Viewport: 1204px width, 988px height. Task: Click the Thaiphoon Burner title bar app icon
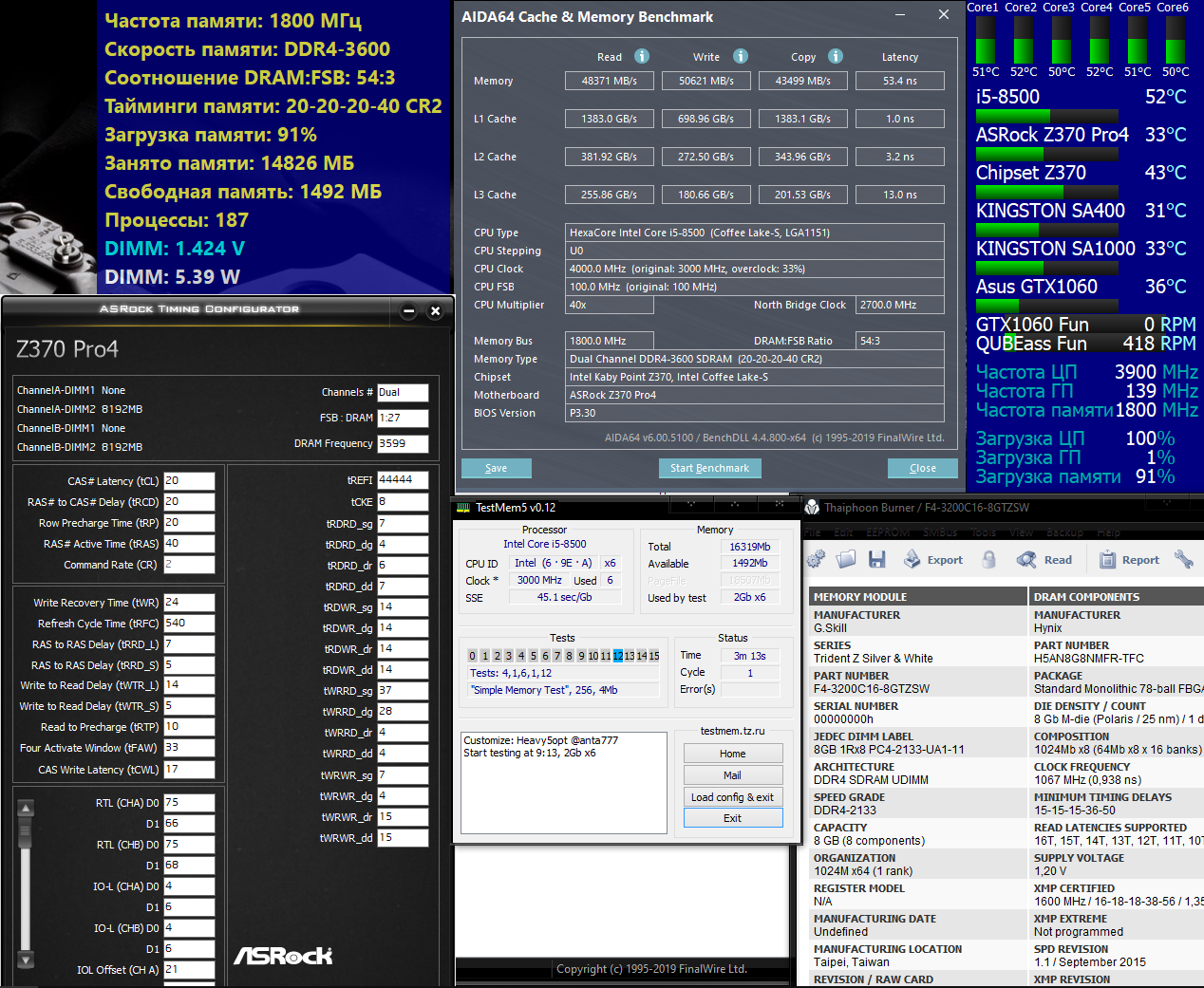[x=812, y=508]
